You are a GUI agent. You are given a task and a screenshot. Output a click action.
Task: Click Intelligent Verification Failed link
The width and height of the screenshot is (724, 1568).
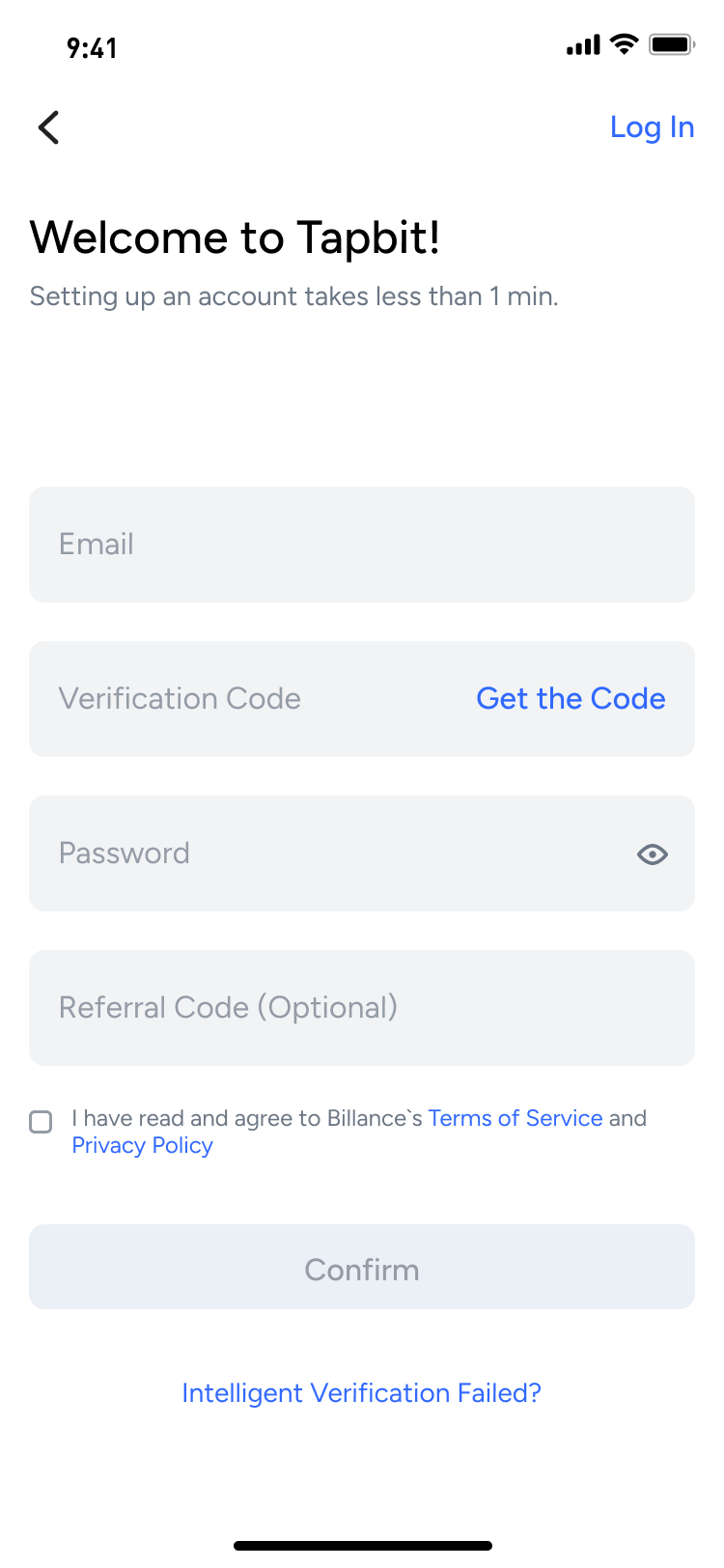click(361, 1392)
